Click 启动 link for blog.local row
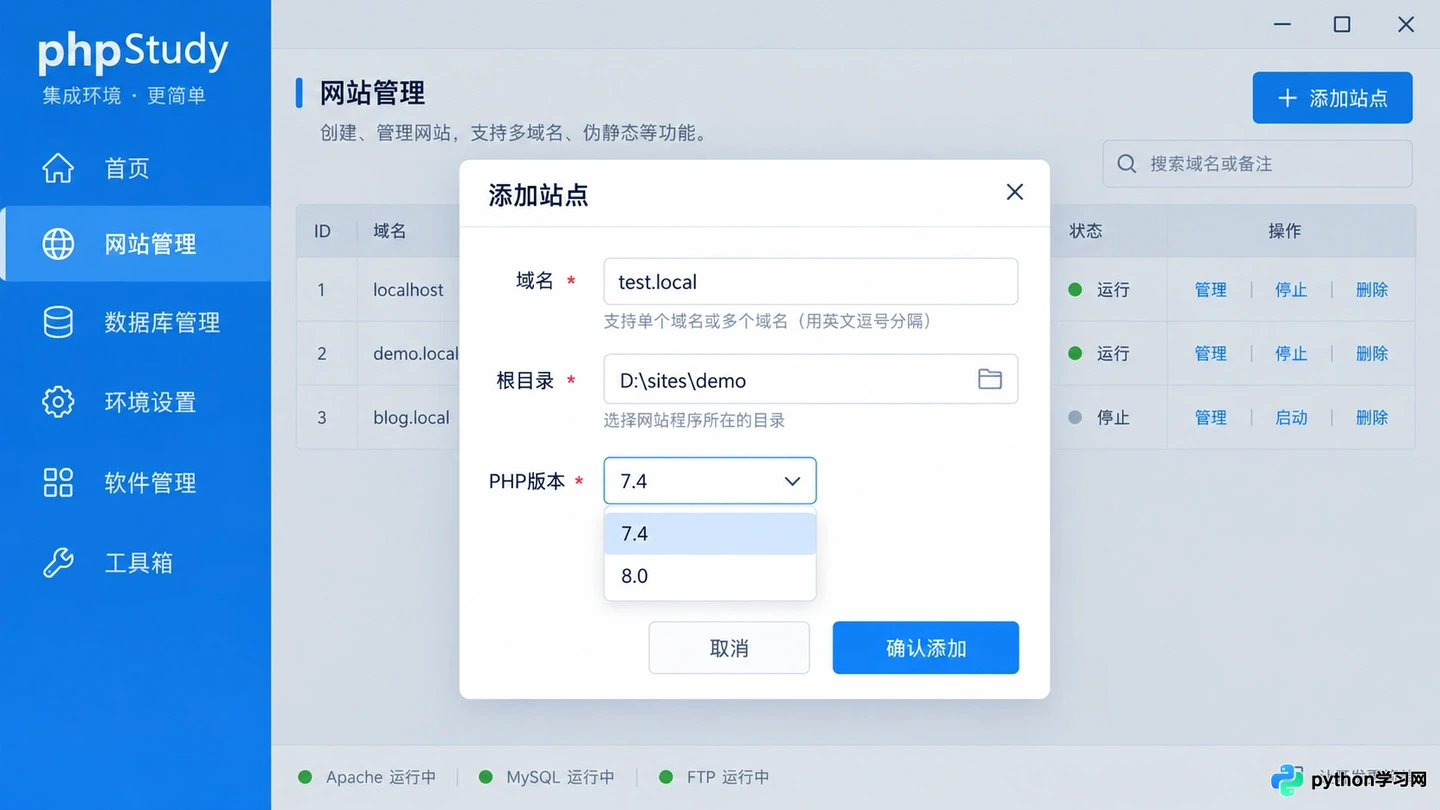The width and height of the screenshot is (1440, 810). 1291,418
